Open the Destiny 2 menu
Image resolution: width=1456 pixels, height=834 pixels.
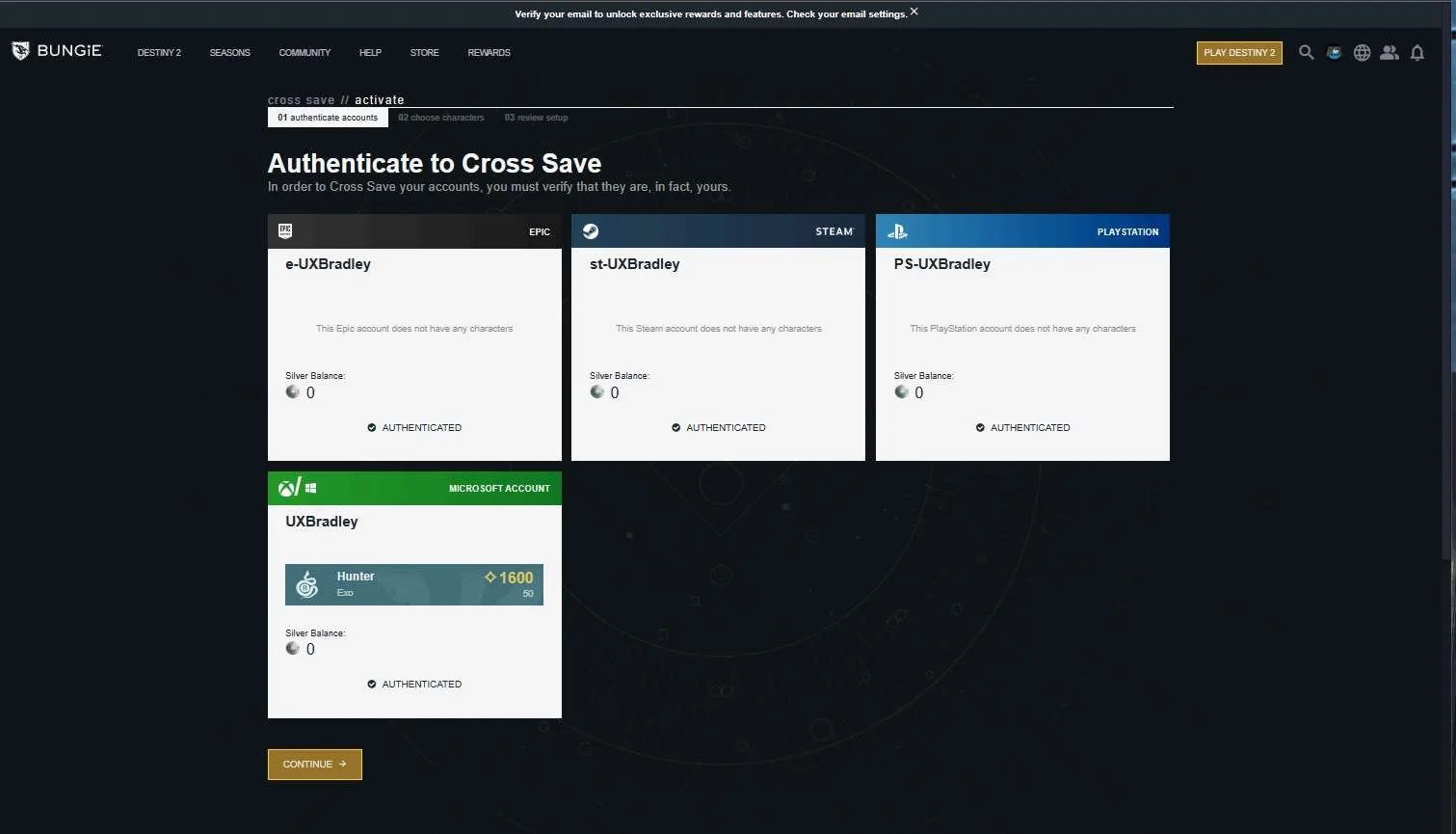coord(159,53)
